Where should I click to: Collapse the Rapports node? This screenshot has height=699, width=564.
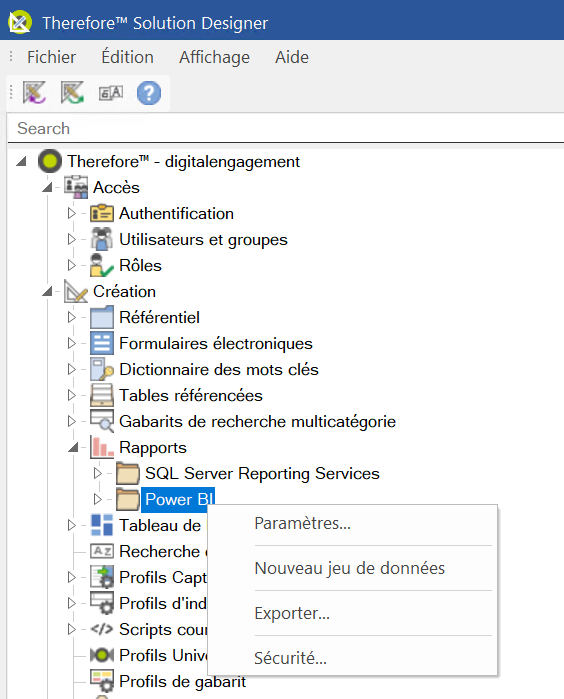point(73,447)
